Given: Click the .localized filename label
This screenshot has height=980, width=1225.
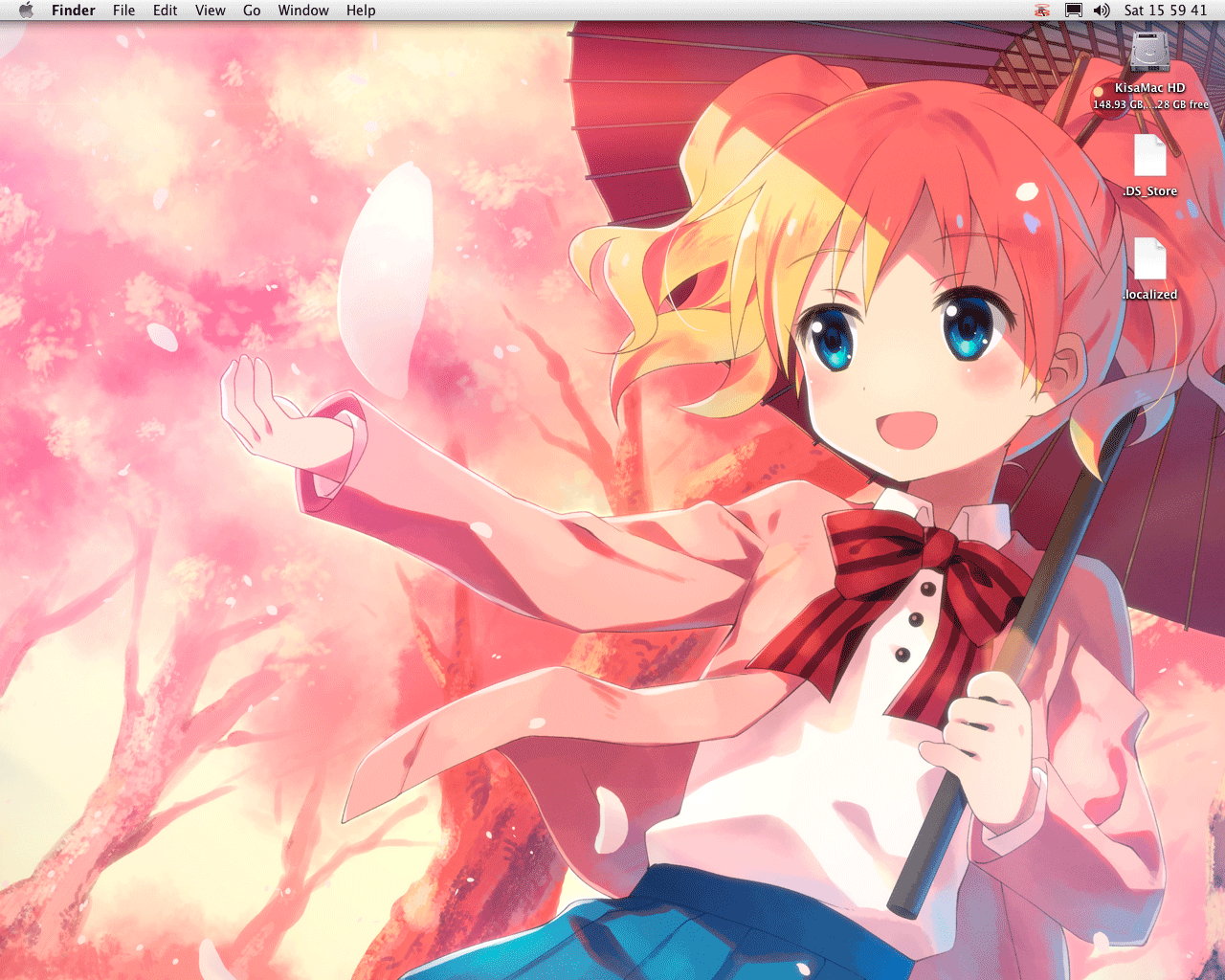Looking at the screenshot, I should click(1149, 295).
